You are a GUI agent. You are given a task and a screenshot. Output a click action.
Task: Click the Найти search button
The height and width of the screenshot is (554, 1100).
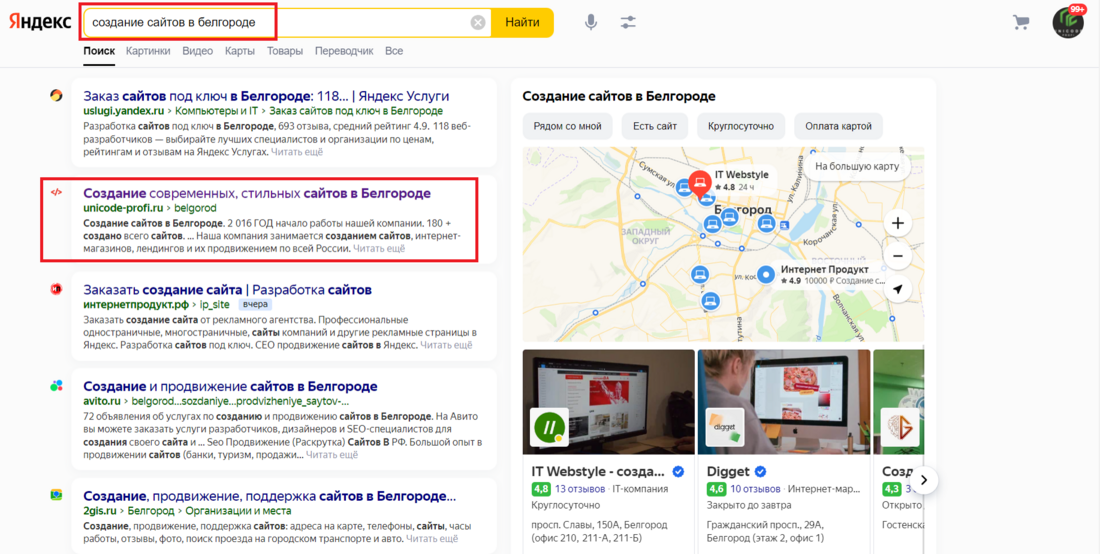522,22
